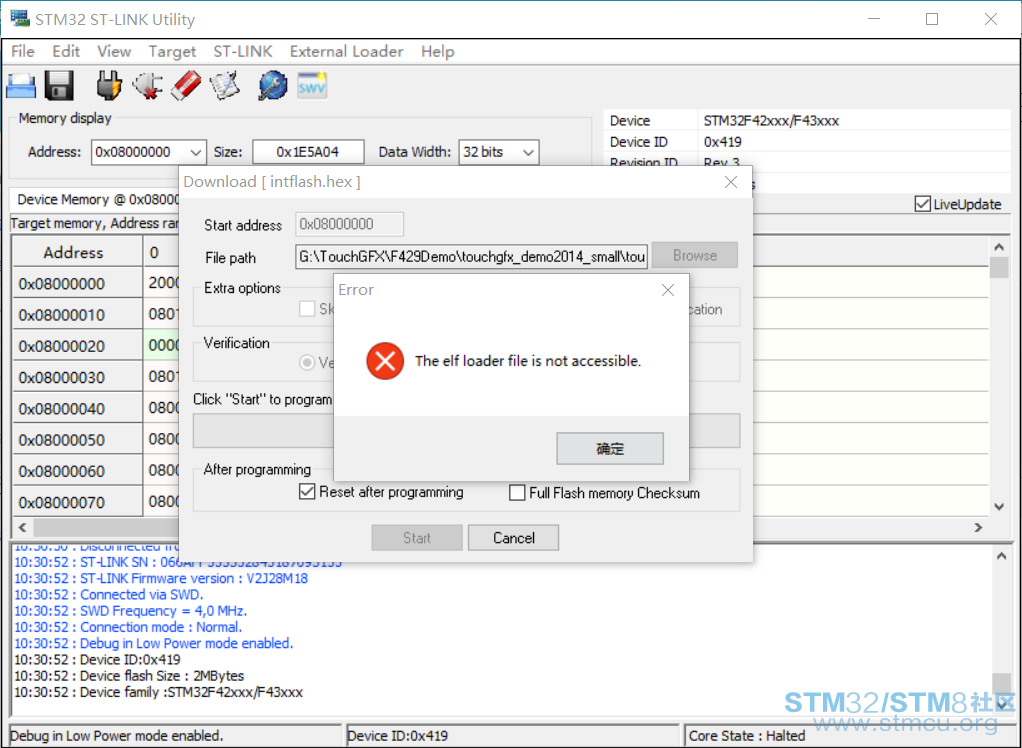Image resolution: width=1022 pixels, height=748 pixels.
Task: Click the memory table horizontal scroll left arrow
Action: (x=22, y=527)
